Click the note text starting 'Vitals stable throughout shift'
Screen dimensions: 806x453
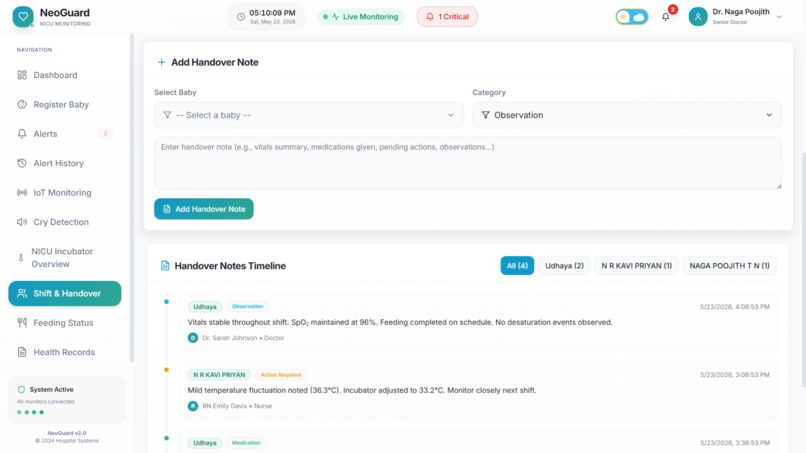pyautogui.click(x=400, y=322)
